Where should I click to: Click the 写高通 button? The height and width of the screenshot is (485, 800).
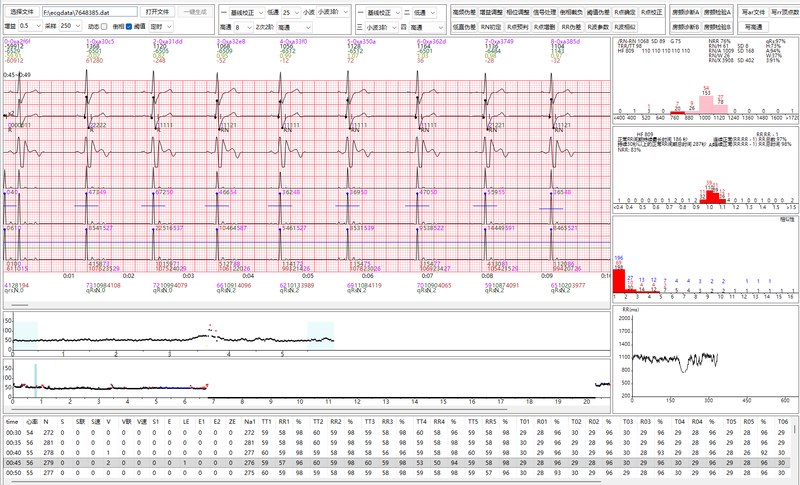753,25
